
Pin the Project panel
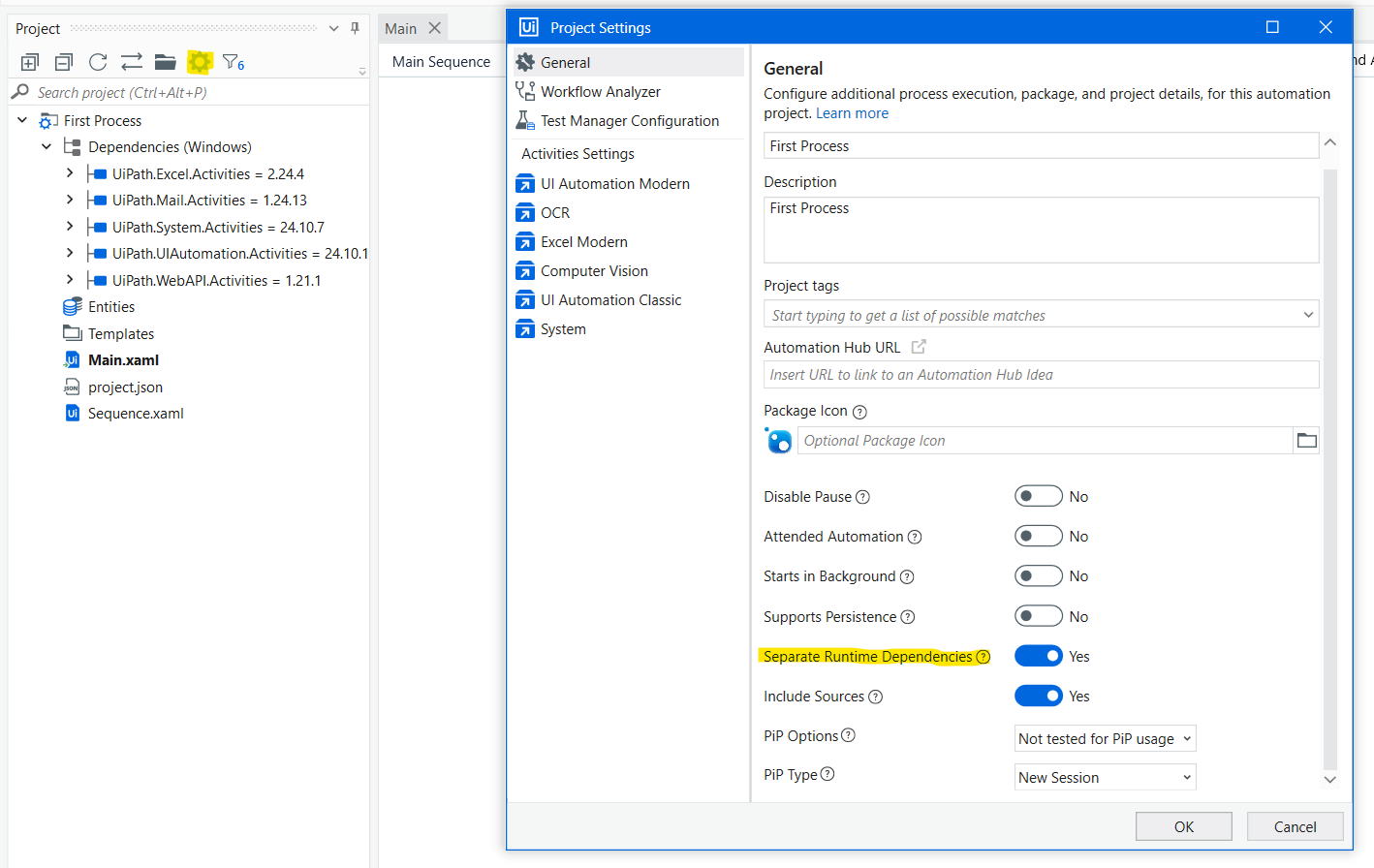pos(355,28)
